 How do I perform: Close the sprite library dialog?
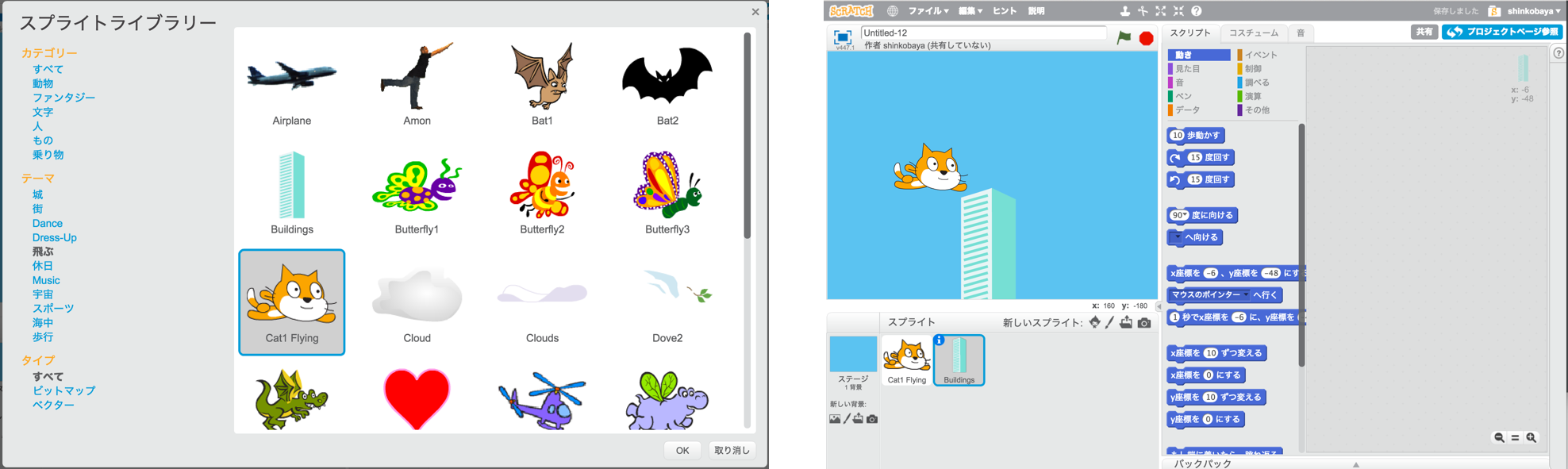755,12
